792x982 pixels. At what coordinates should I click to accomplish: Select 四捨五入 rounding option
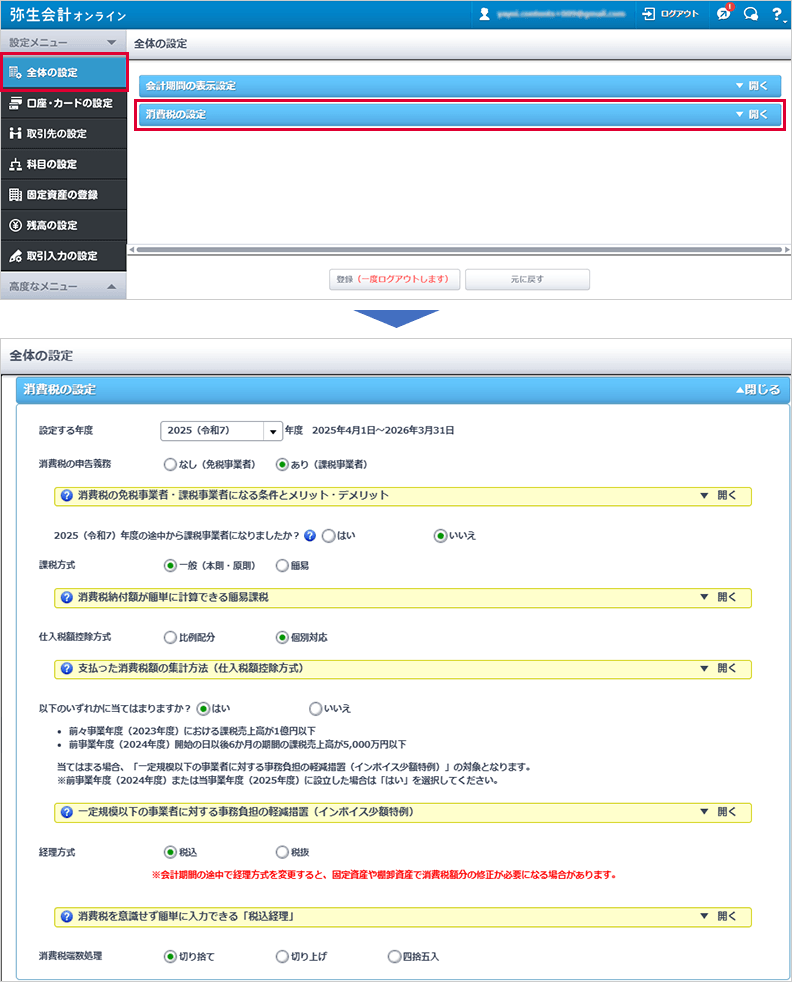(394, 956)
